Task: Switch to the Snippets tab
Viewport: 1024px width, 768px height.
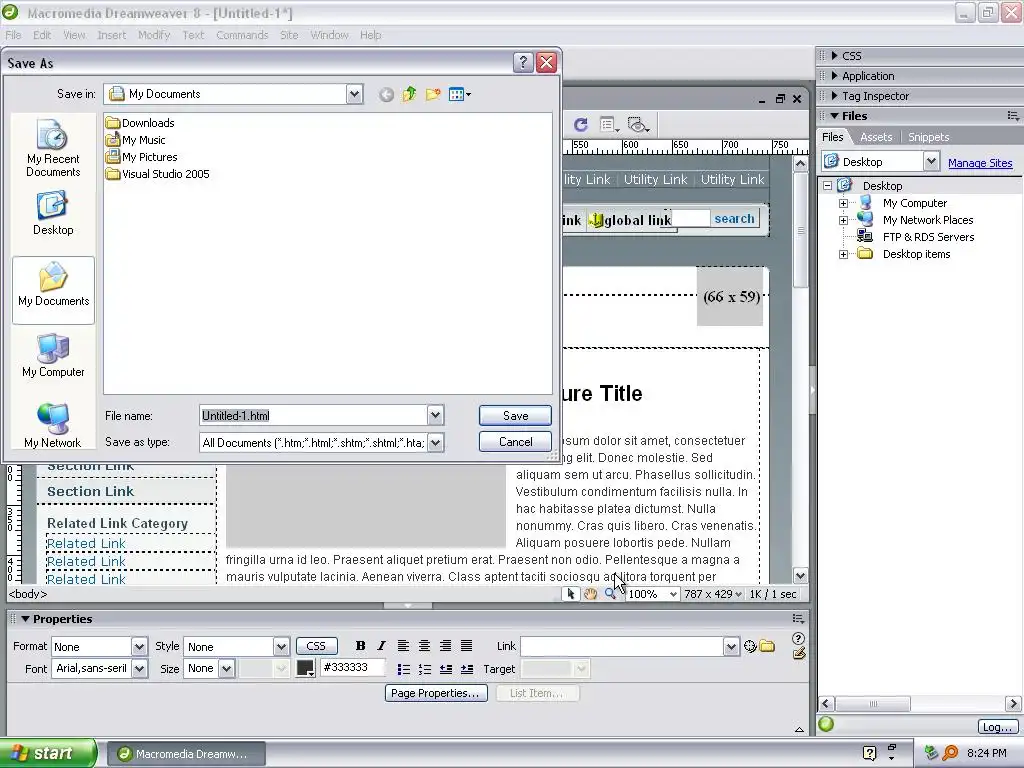Action: click(x=928, y=137)
